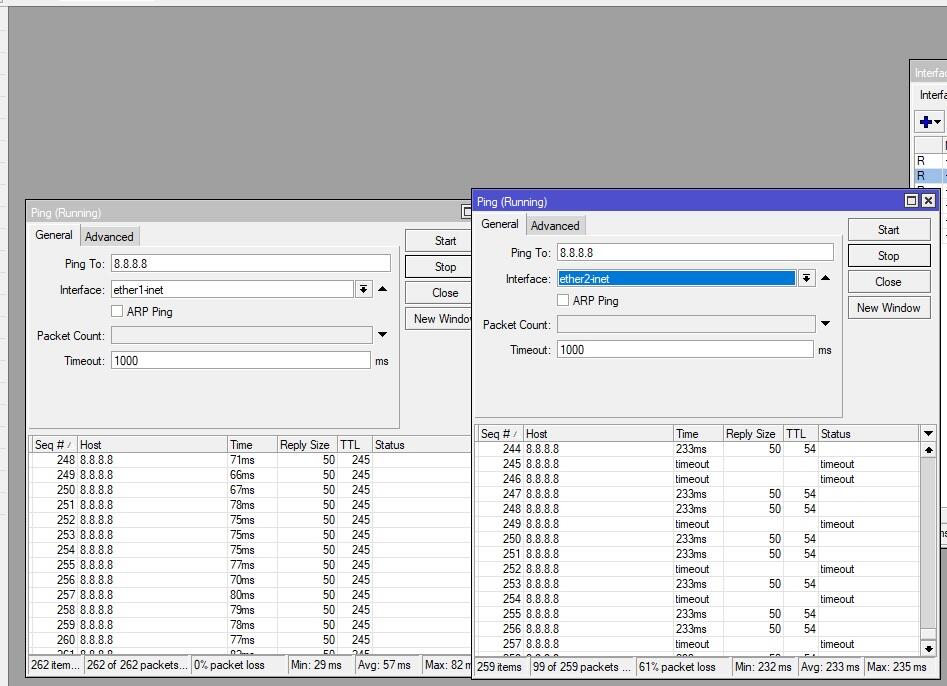Open the ether1-inet Interface dropdown
This screenshot has height=686, width=947.
363,290
